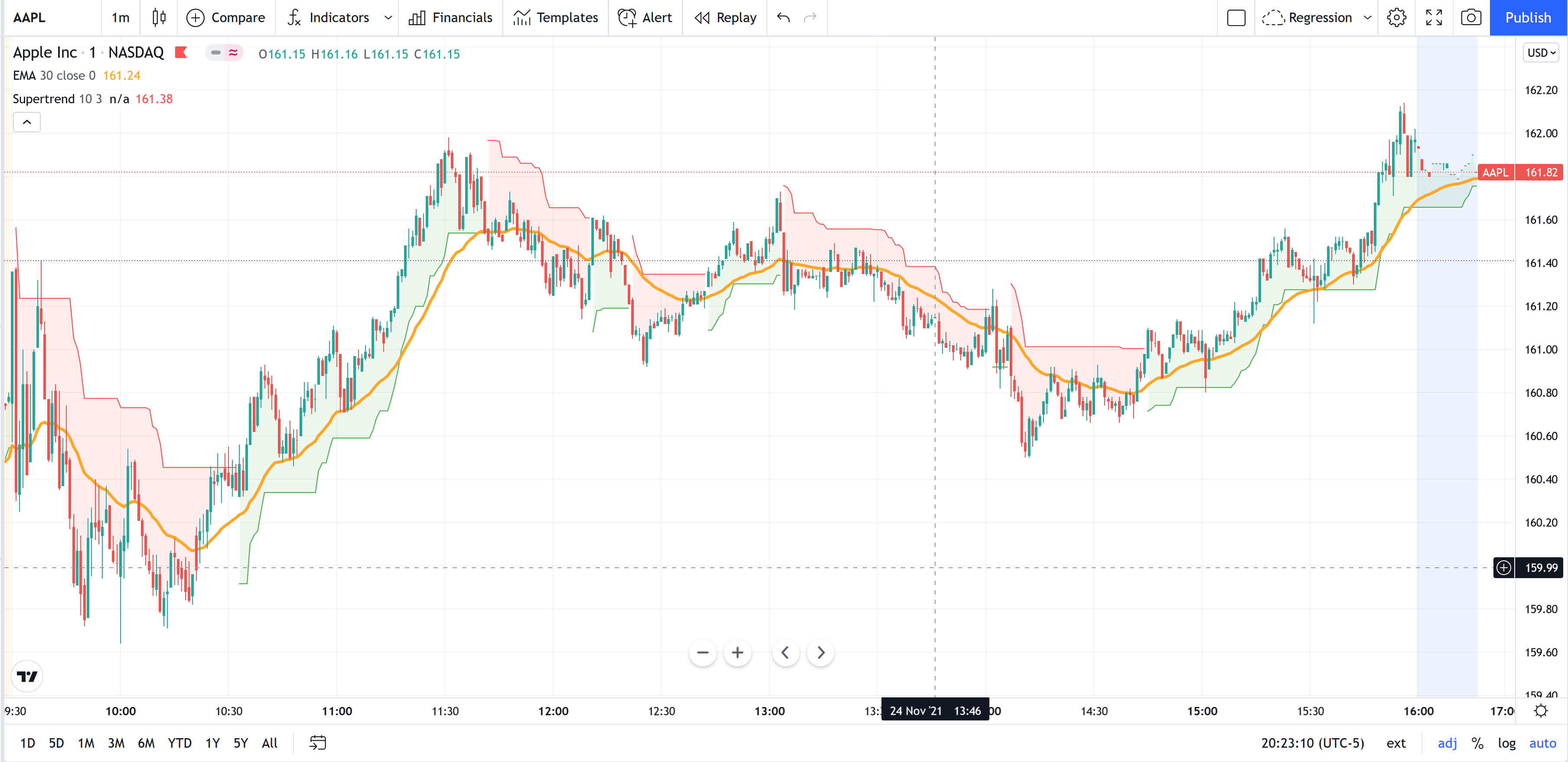This screenshot has height=762, width=1568.
Task: Toggle extended hours ext
Action: (x=1396, y=743)
